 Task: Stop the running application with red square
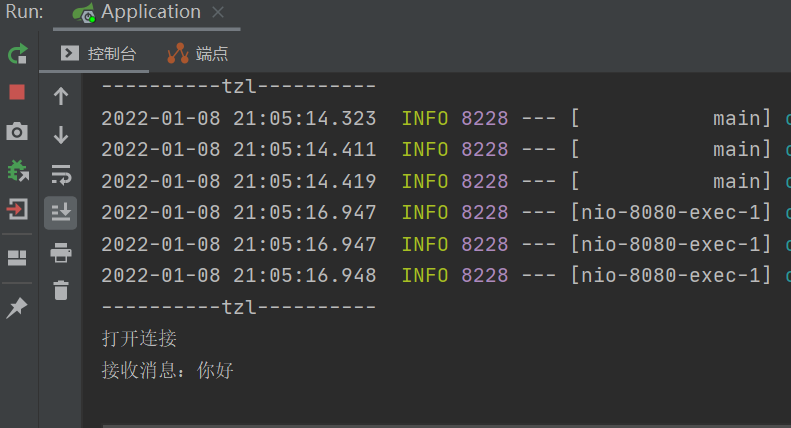point(17,92)
